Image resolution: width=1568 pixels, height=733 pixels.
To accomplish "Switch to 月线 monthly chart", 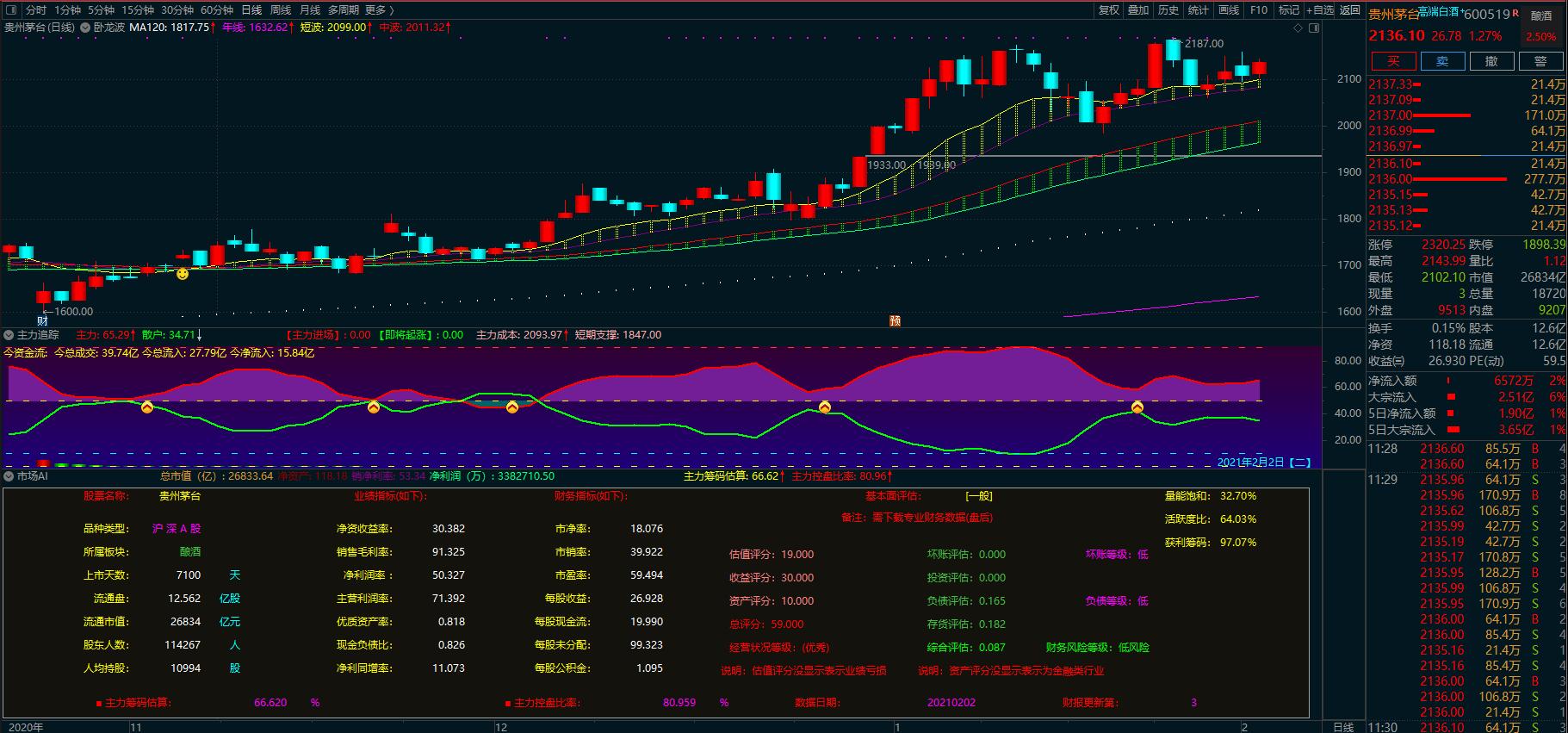I will [310, 10].
